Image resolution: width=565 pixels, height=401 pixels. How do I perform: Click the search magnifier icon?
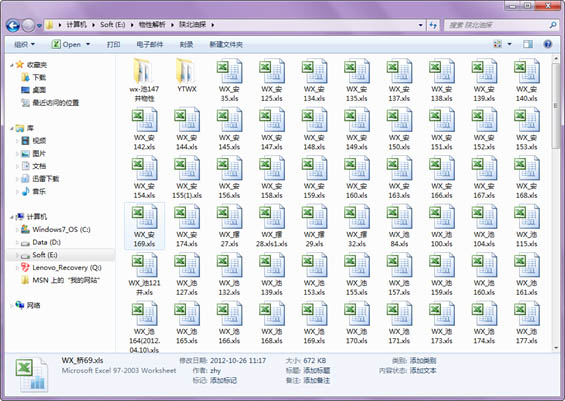553,25
